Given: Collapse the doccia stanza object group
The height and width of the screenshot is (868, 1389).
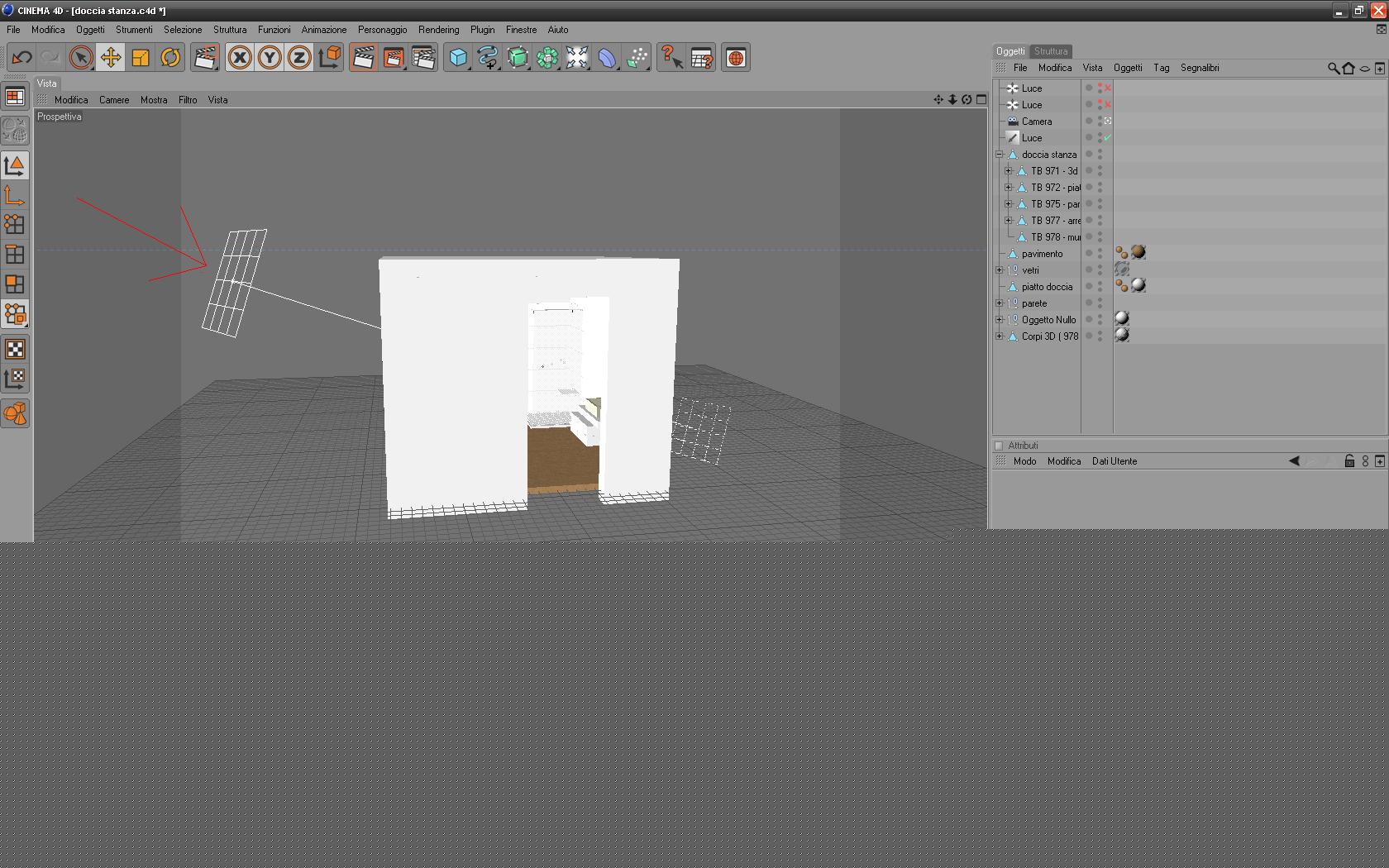Looking at the screenshot, I should [x=1000, y=155].
